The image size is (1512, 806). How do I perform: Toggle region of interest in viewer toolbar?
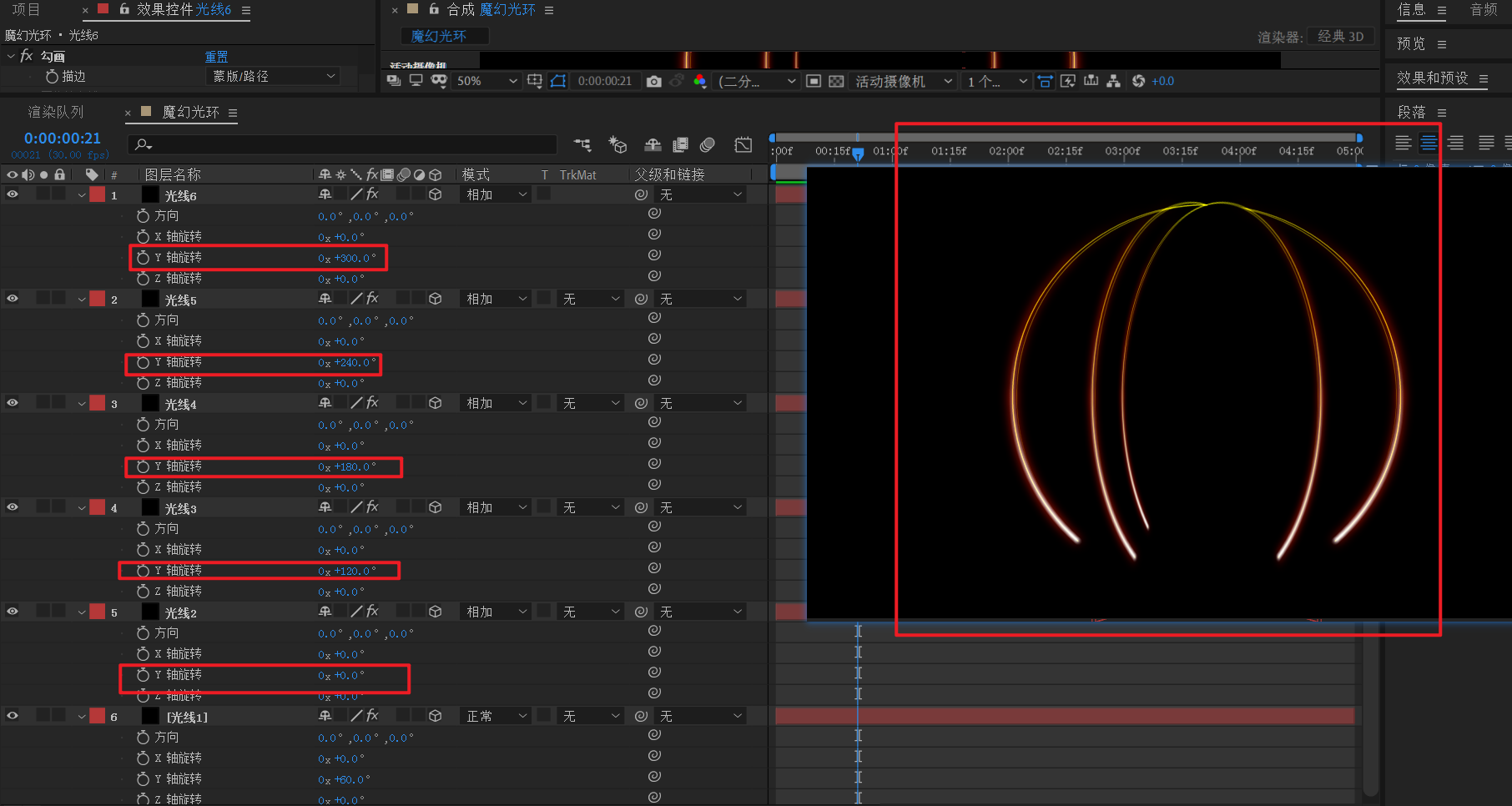(x=814, y=81)
